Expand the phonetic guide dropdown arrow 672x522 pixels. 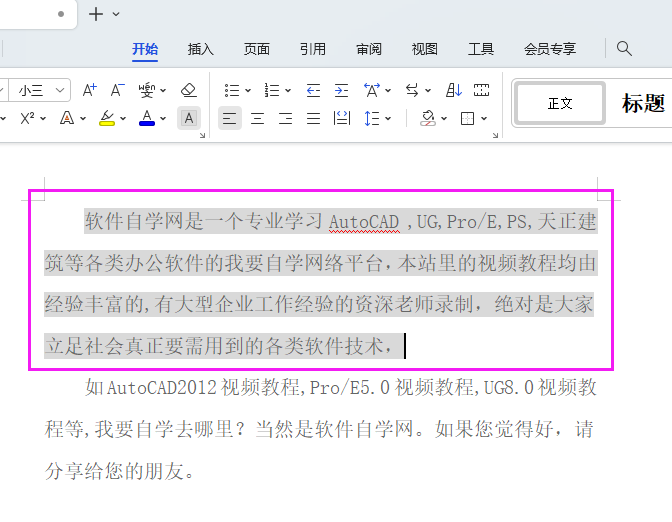(x=163, y=90)
